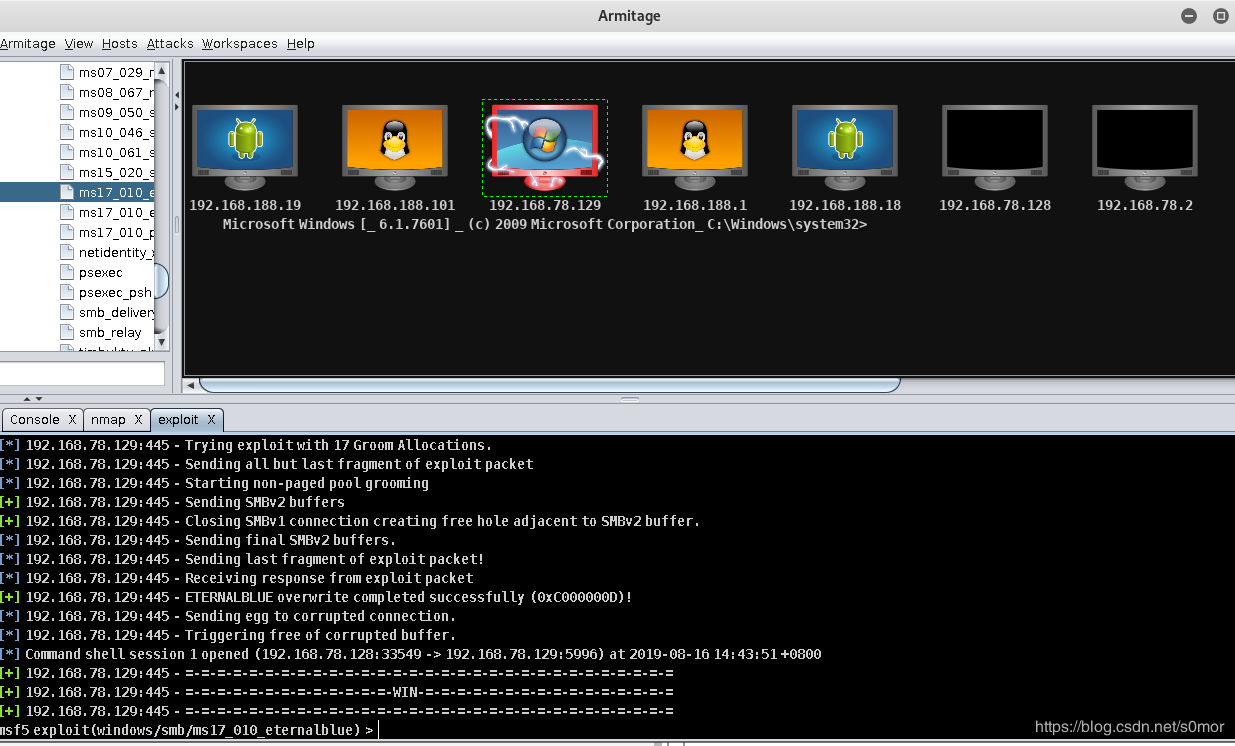
Task: Open the Armitage menu
Action: [x=28, y=44]
